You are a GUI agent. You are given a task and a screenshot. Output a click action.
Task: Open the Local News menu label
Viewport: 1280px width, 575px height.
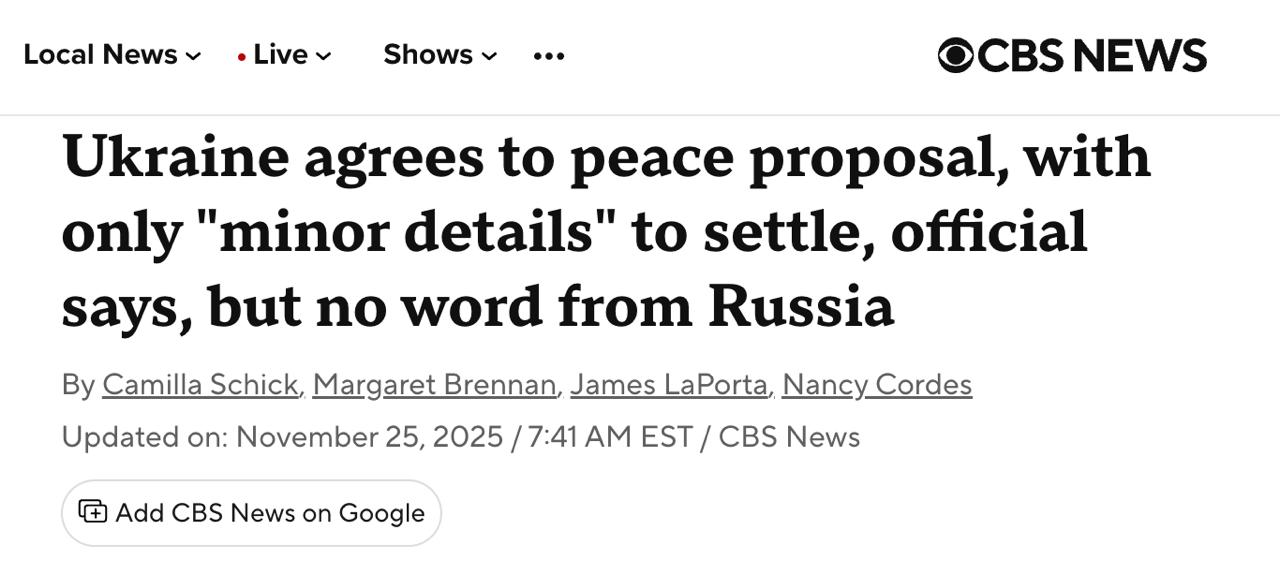tap(100, 55)
